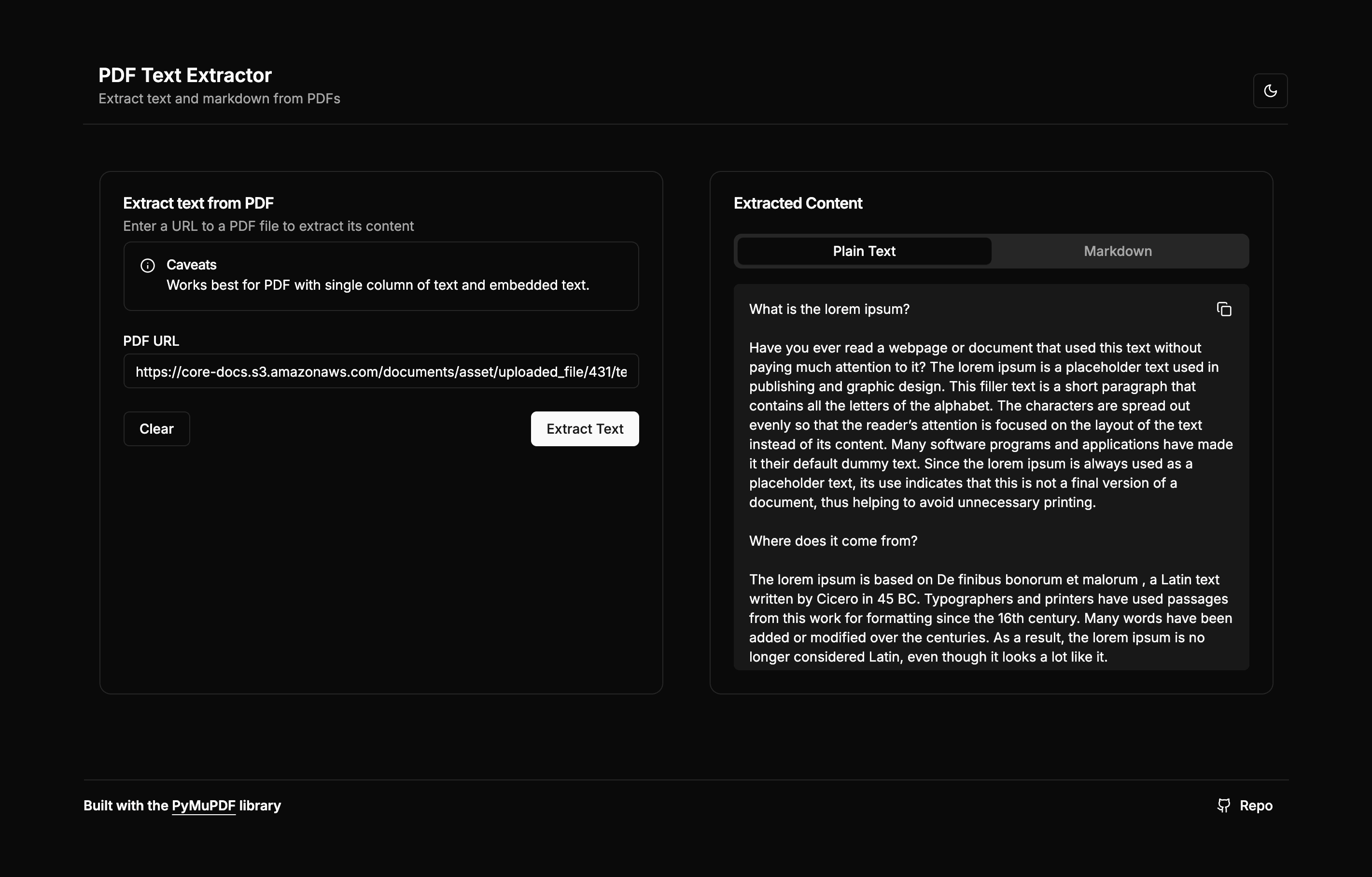Switch to the Markdown tab

pyautogui.click(x=1117, y=251)
